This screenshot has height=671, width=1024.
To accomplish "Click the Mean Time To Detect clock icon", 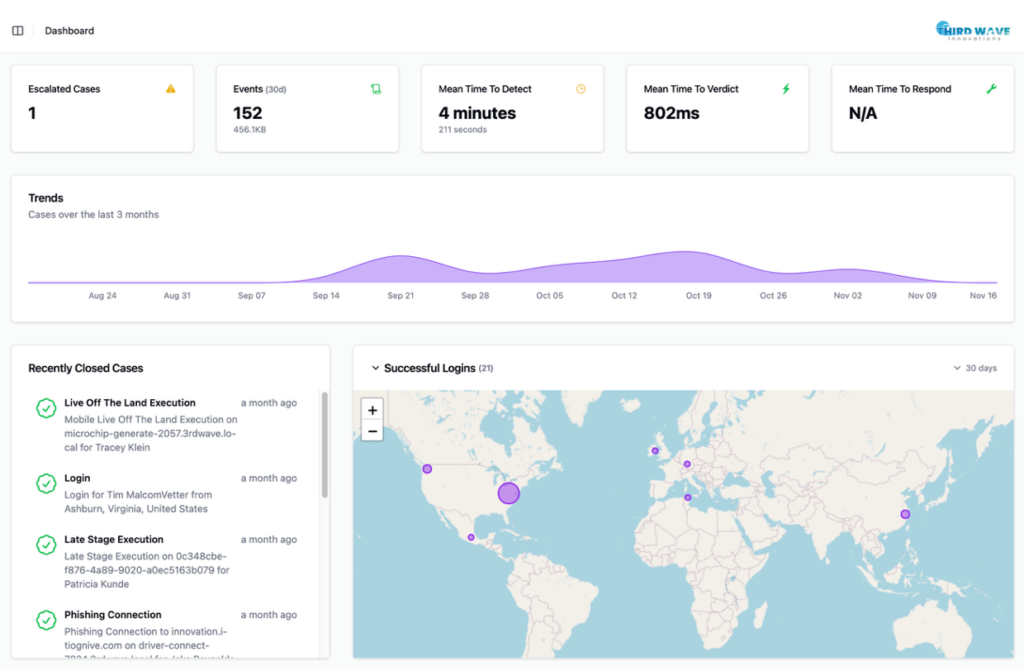I will coord(581,89).
